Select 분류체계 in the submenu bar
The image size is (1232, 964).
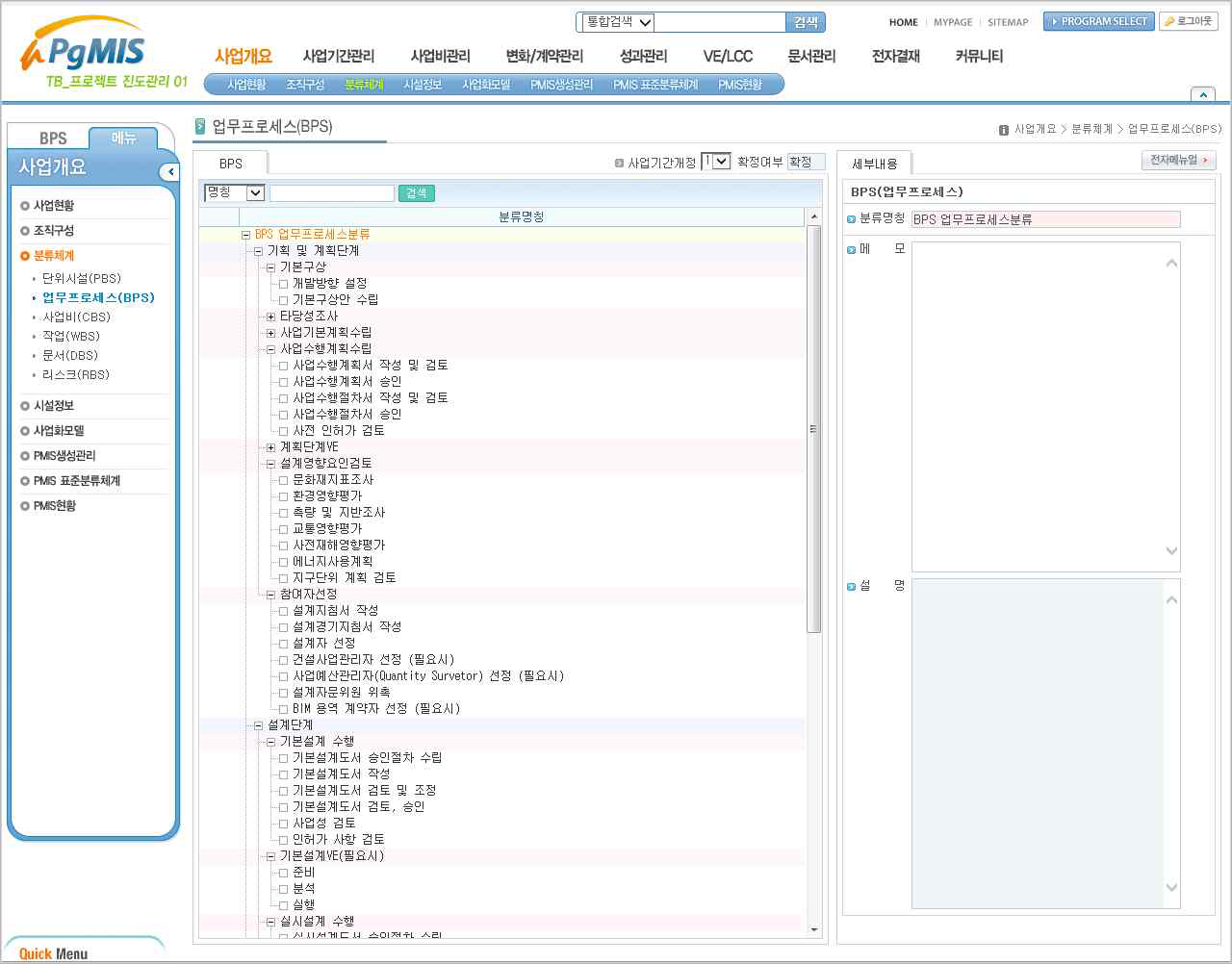pos(364,85)
